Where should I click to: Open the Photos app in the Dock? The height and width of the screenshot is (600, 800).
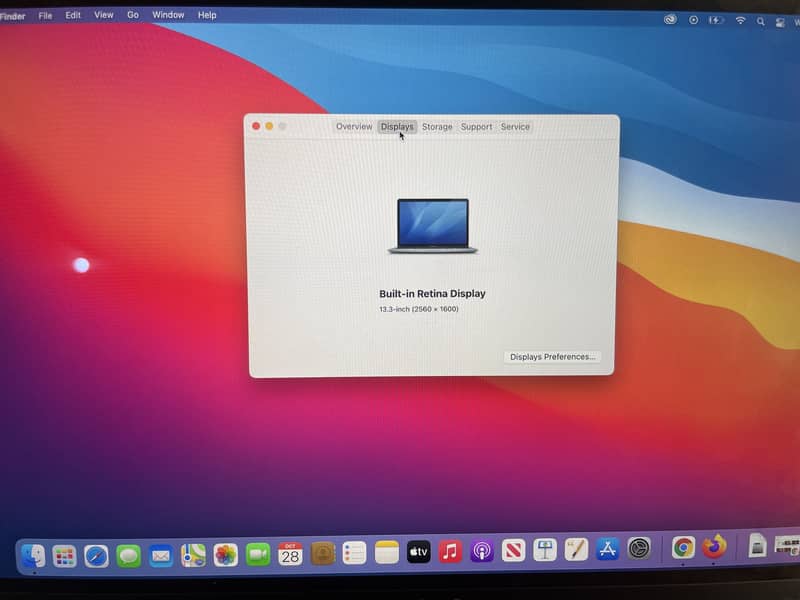[226, 555]
